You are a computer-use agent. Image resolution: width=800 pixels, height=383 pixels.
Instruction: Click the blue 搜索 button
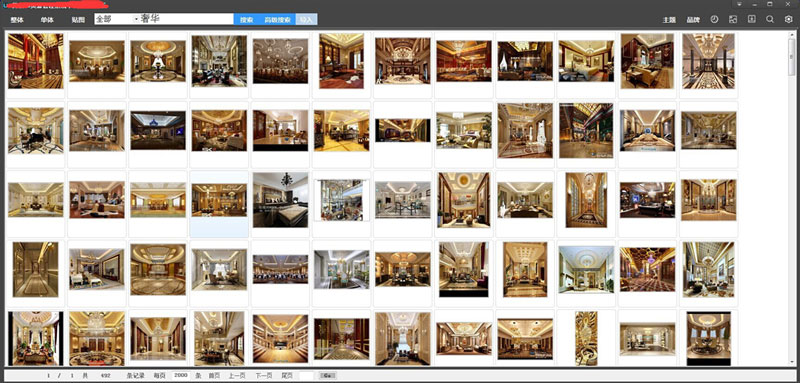246,20
